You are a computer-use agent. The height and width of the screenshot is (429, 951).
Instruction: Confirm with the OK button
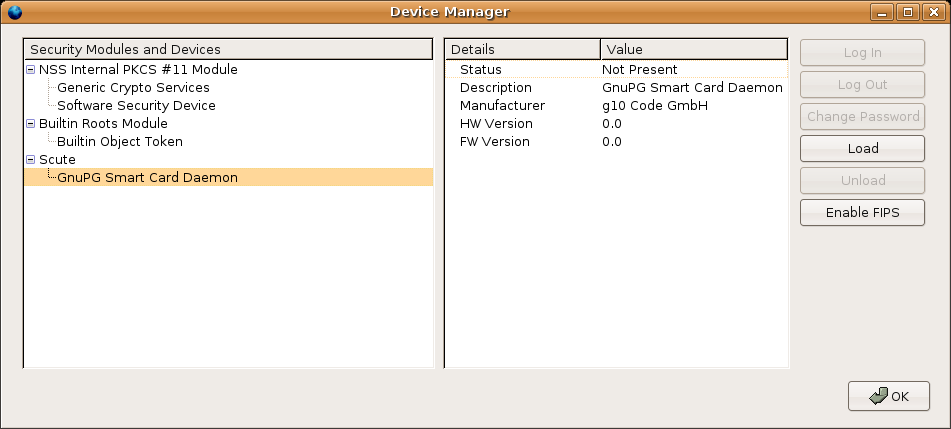click(x=888, y=396)
